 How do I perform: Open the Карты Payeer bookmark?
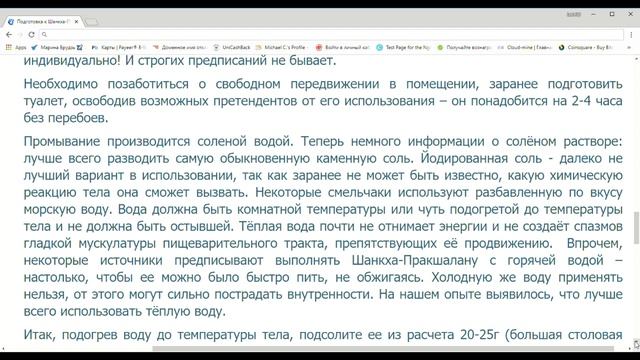click(x=118, y=47)
